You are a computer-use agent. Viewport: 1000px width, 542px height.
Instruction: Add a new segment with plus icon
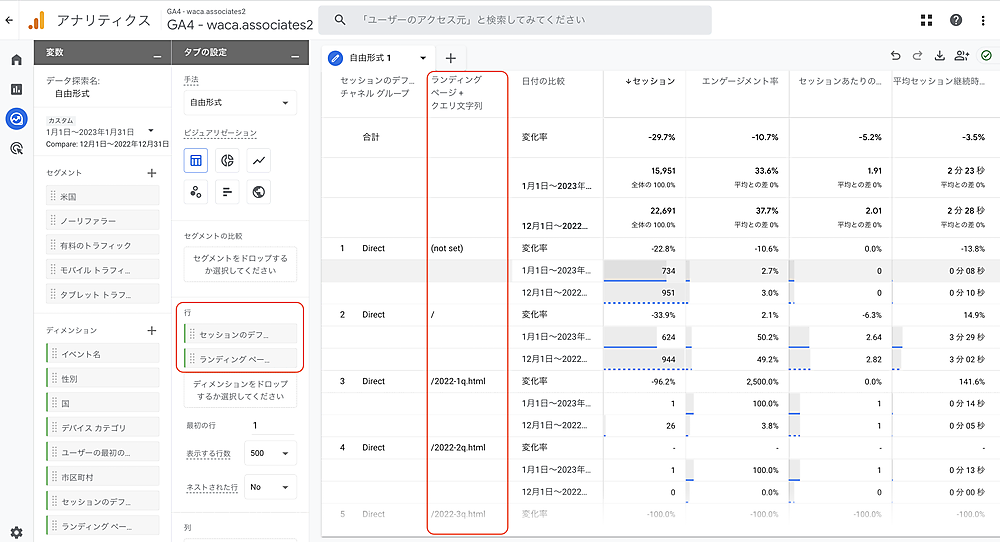pos(152,173)
